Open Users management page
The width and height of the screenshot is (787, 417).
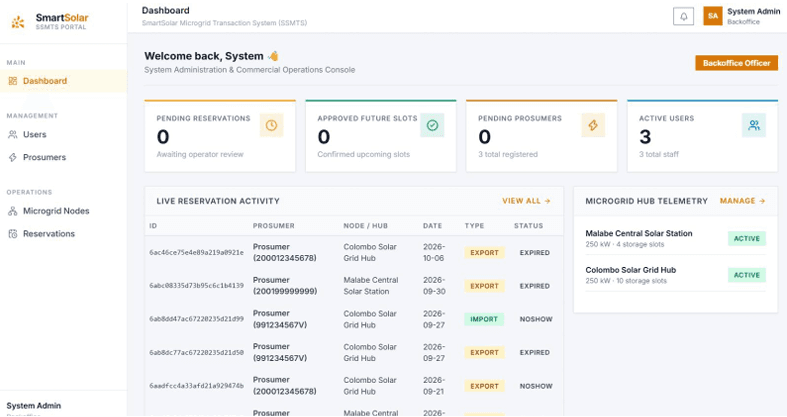(x=63, y=134)
